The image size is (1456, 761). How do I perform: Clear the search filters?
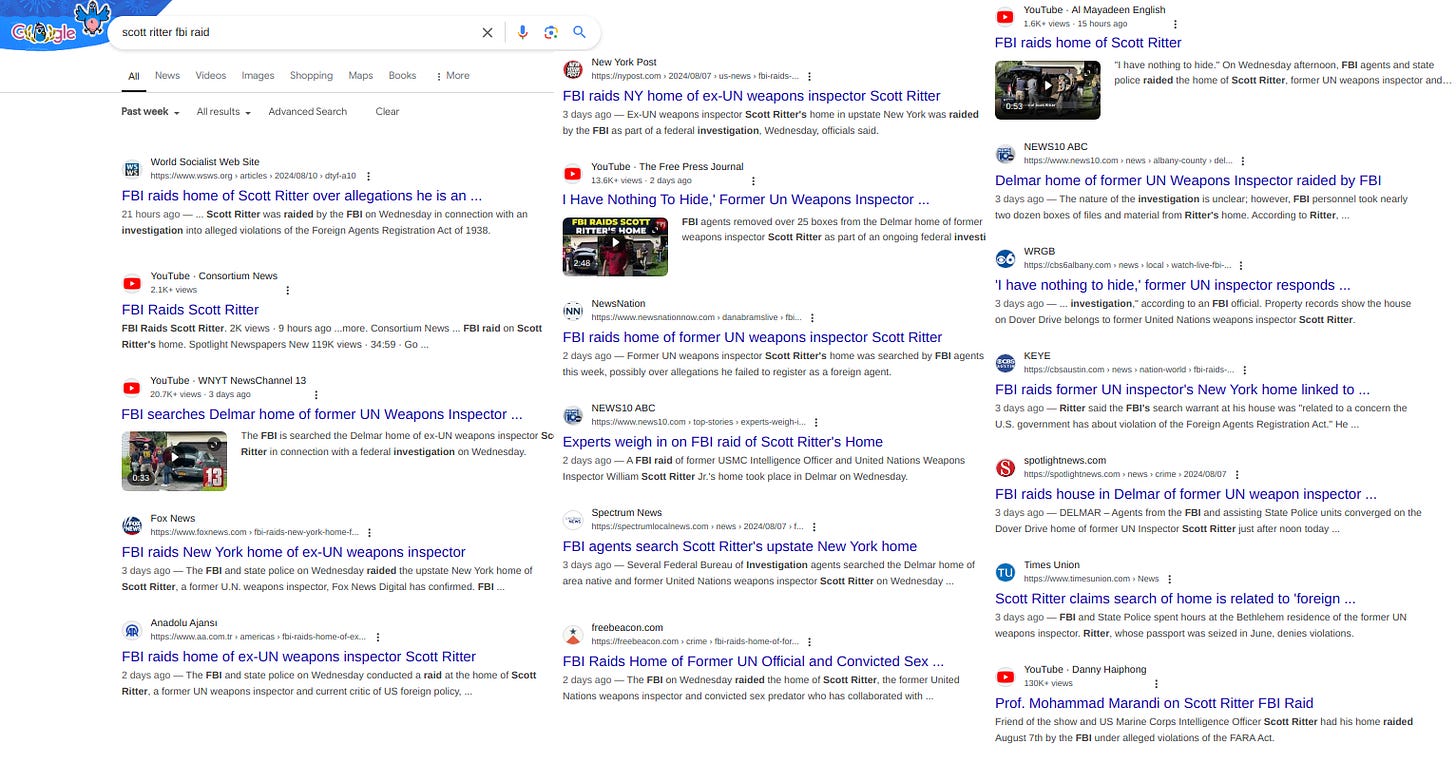[x=387, y=112]
